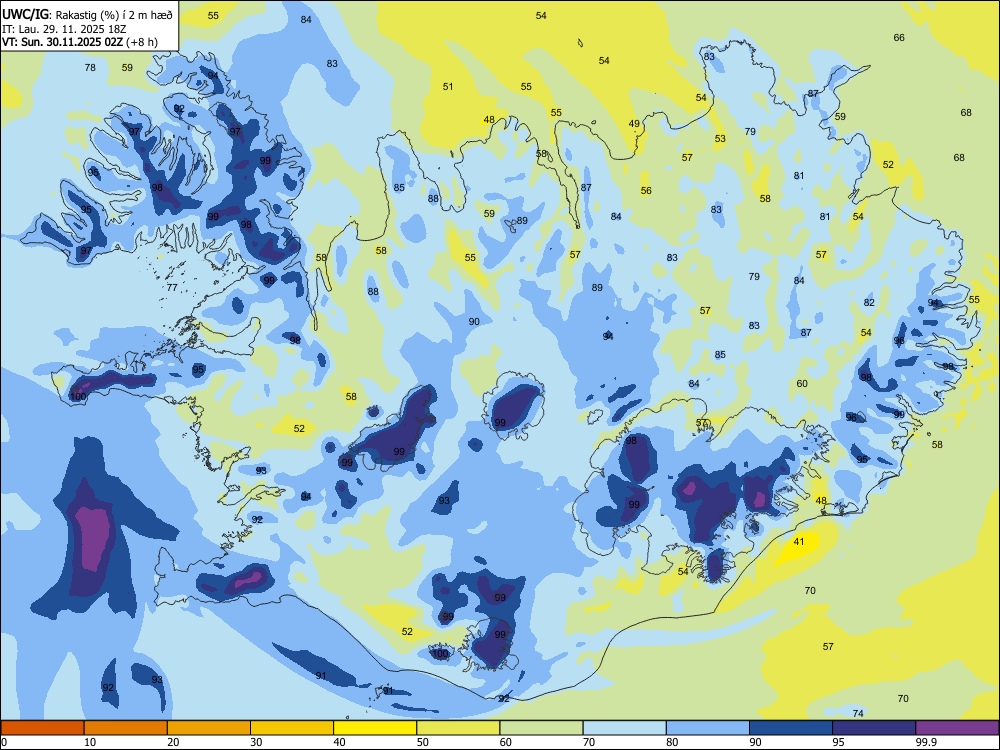This screenshot has width=1000, height=750.
Task: Select the bright yellow 40–50 legend swatch
Action: tap(375, 728)
